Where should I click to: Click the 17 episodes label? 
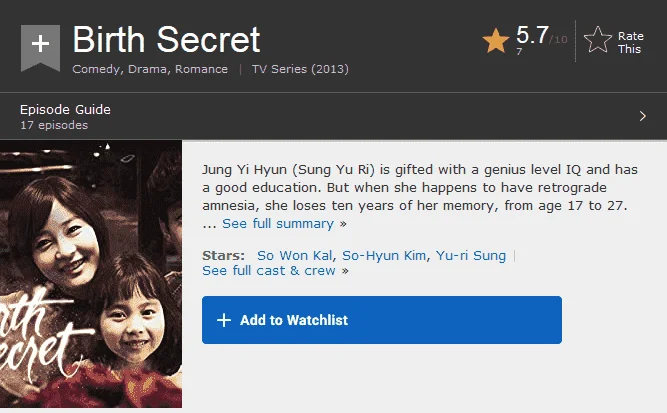pyautogui.click(x=54, y=125)
